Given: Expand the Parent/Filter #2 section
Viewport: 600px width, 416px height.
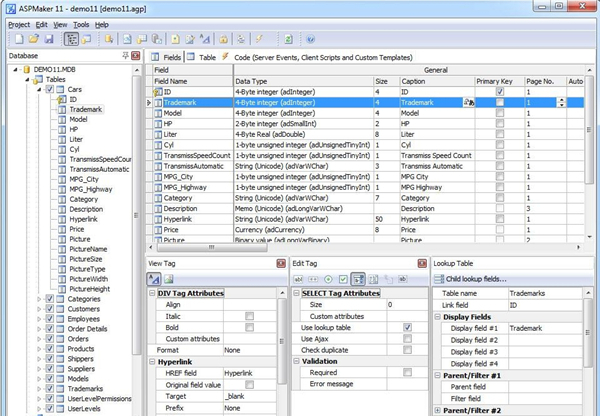Looking at the screenshot, I should 438,410.
